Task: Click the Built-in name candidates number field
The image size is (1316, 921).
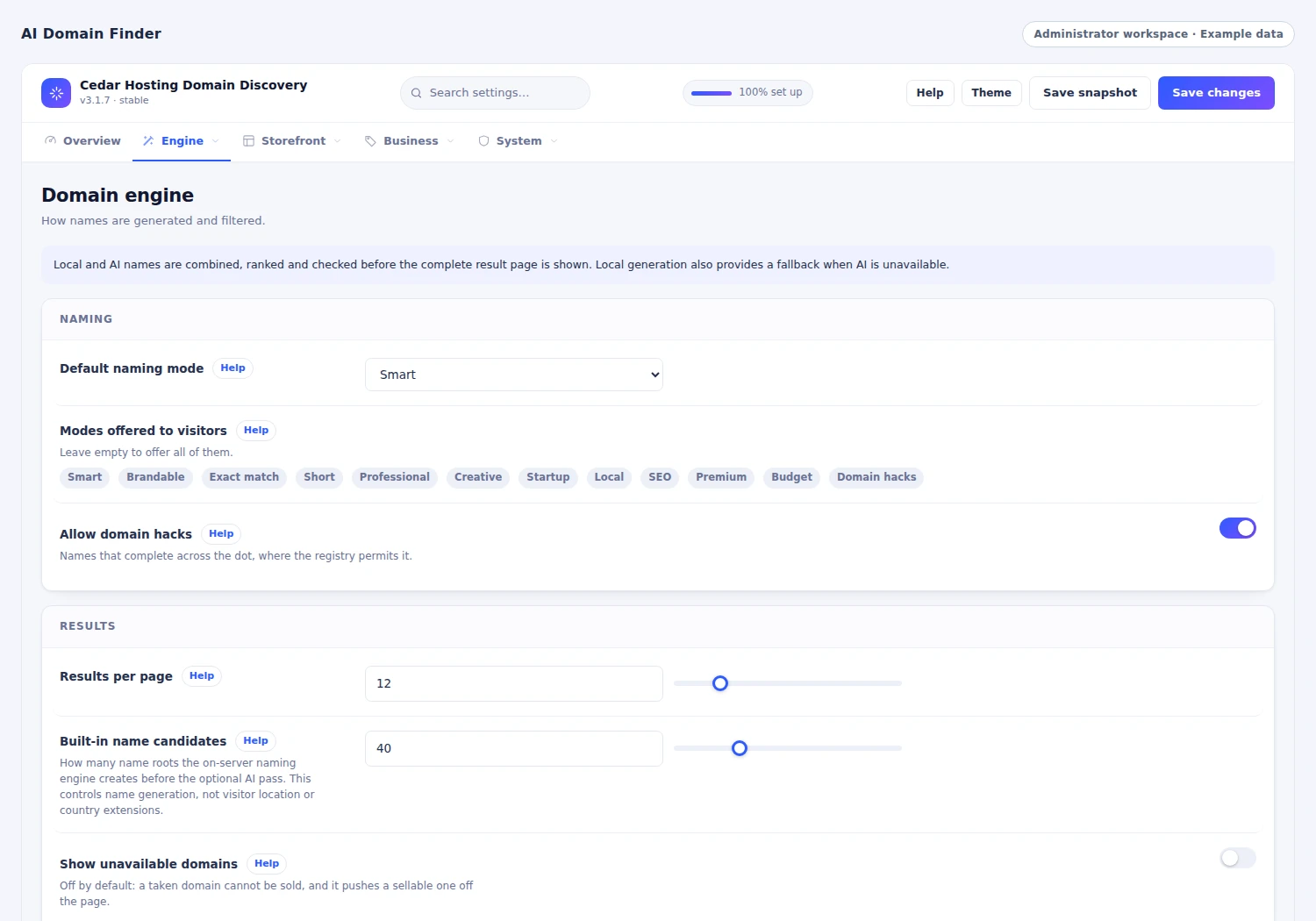Action: pos(514,748)
